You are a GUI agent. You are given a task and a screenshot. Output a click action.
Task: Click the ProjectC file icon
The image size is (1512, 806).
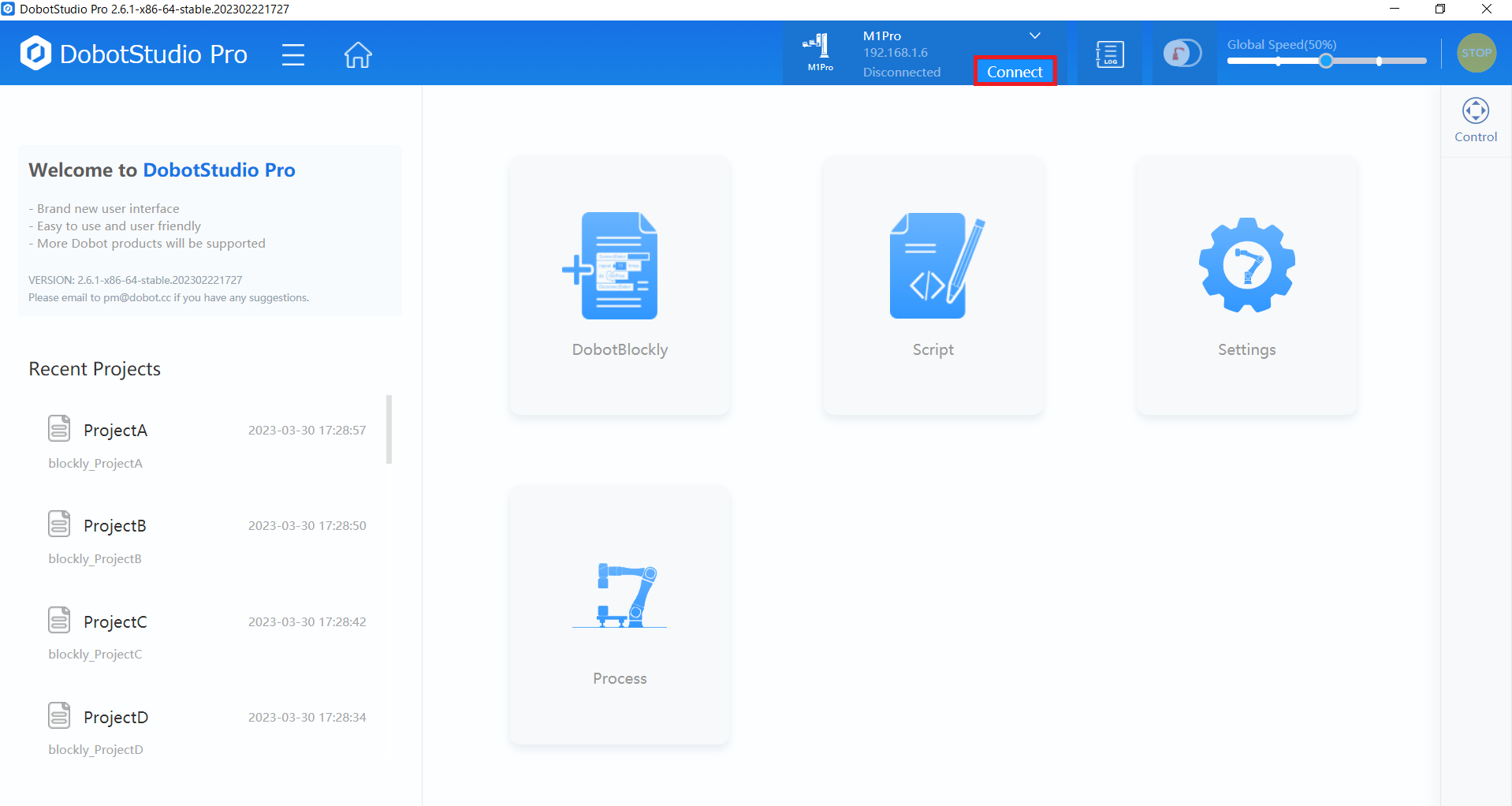tap(59, 620)
